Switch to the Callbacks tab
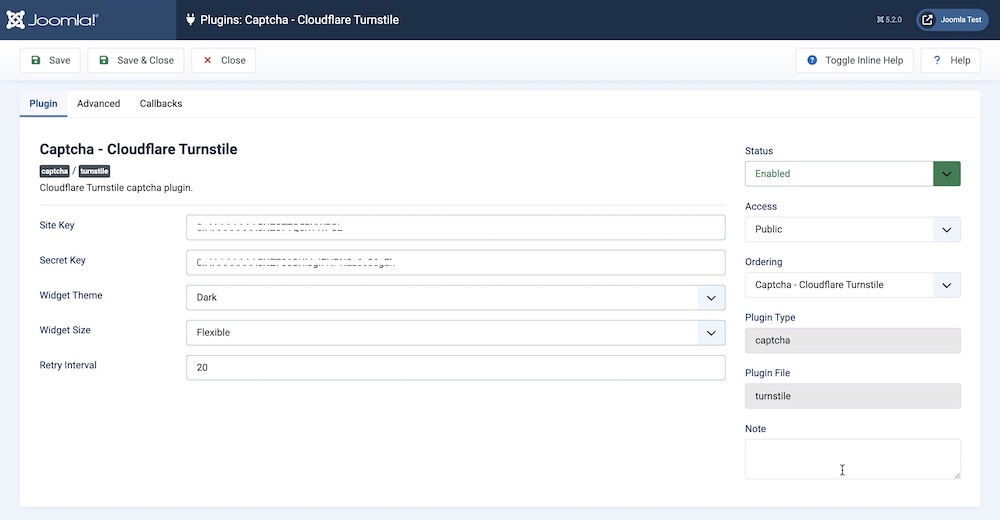The height and width of the screenshot is (520, 1000). (x=161, y=103)
